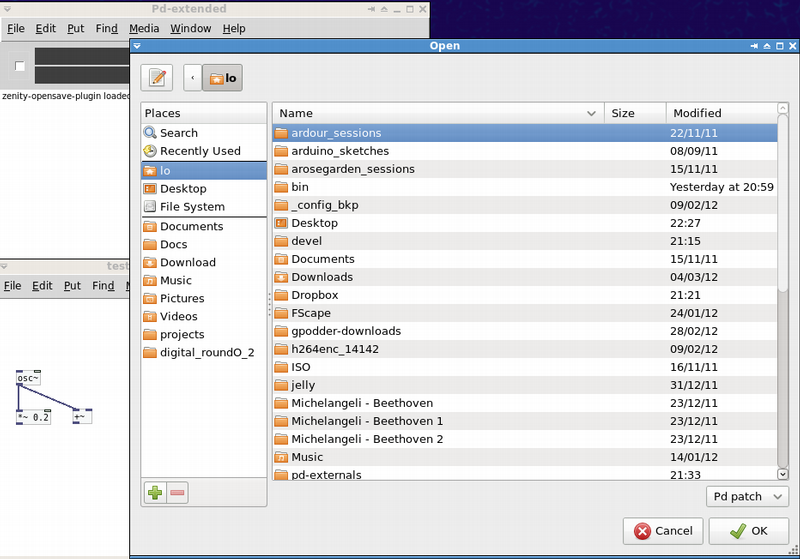This screenshot has width=800, height=559.
Task: Select File System in Places
Action: click(204, 207)
